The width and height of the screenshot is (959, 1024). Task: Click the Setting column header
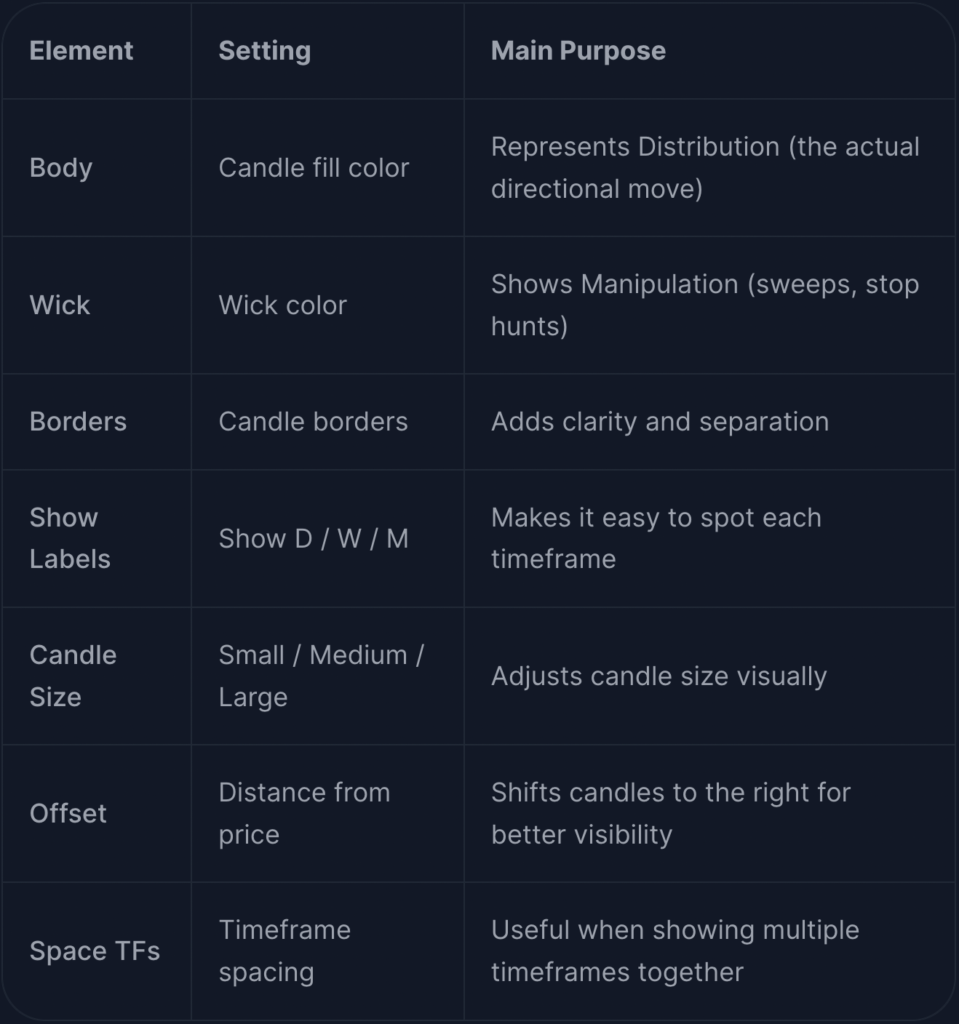[265, 51]
